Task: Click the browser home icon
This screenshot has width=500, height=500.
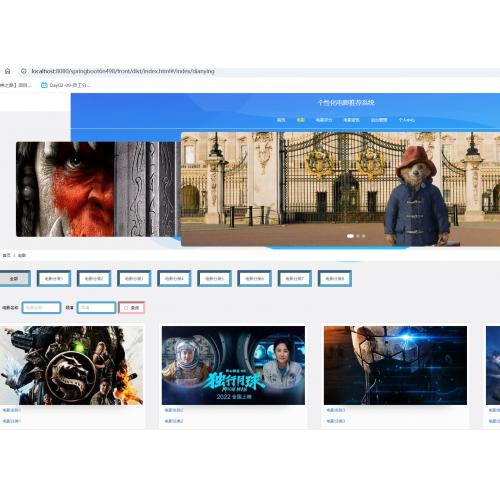Action: (7, 71)
